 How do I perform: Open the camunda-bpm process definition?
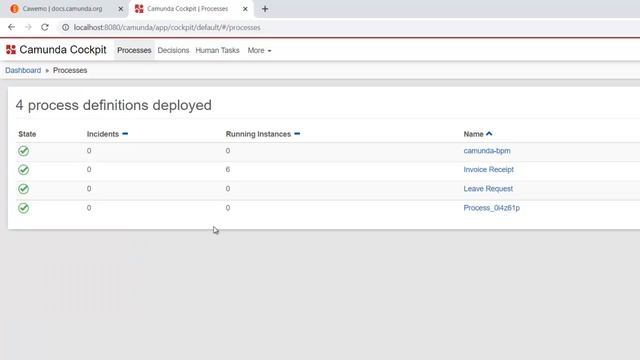tap(487, 151)
